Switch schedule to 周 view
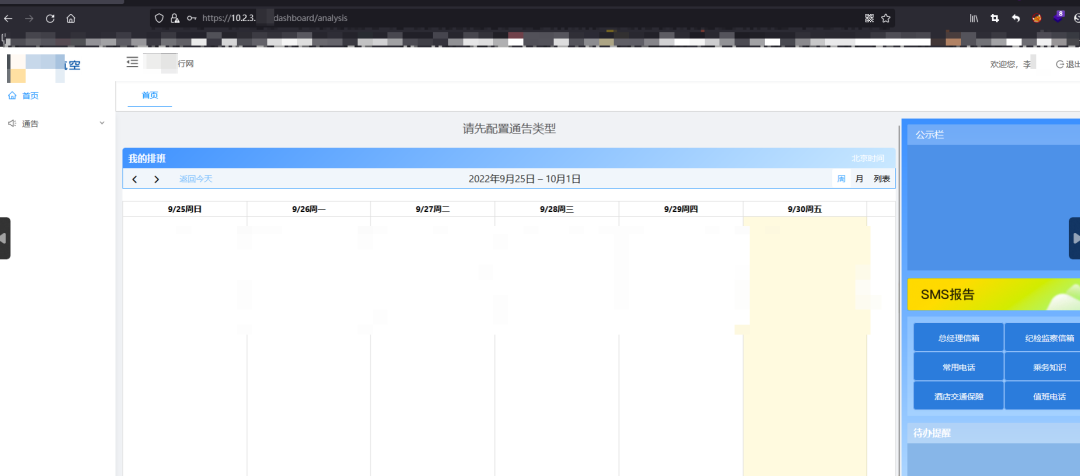This screenshot has height=476, width=1080. click(841, 178)
